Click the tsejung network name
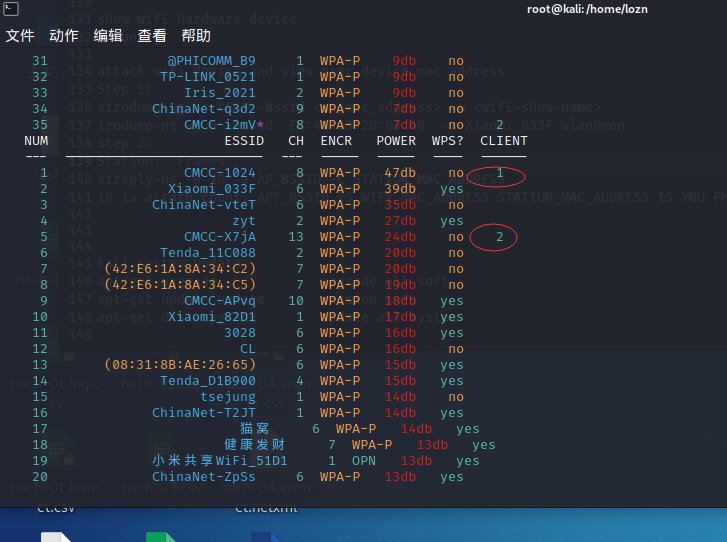 (x=228, y=397)
